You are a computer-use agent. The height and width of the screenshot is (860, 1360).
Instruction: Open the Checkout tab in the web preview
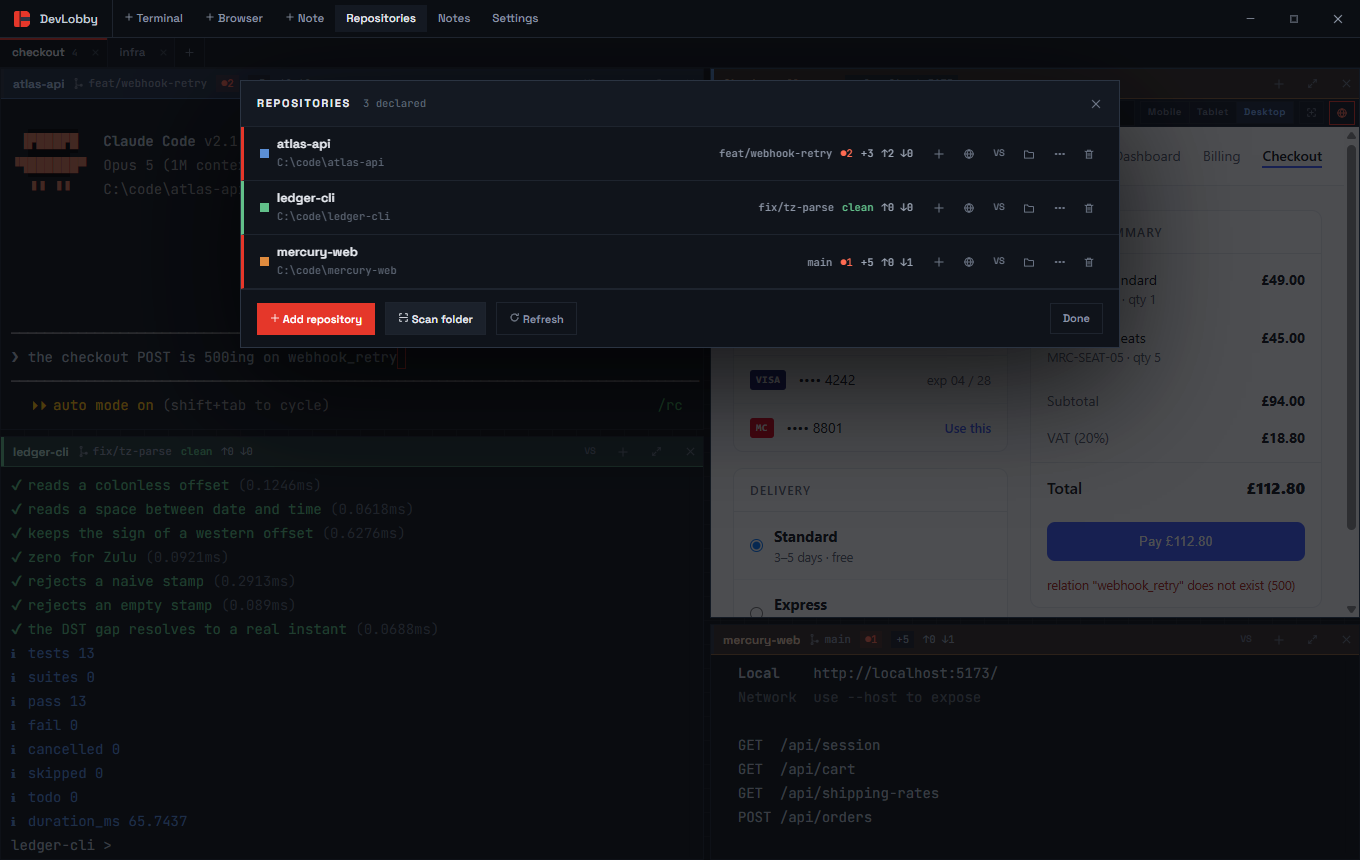(x=1292, y=156)
